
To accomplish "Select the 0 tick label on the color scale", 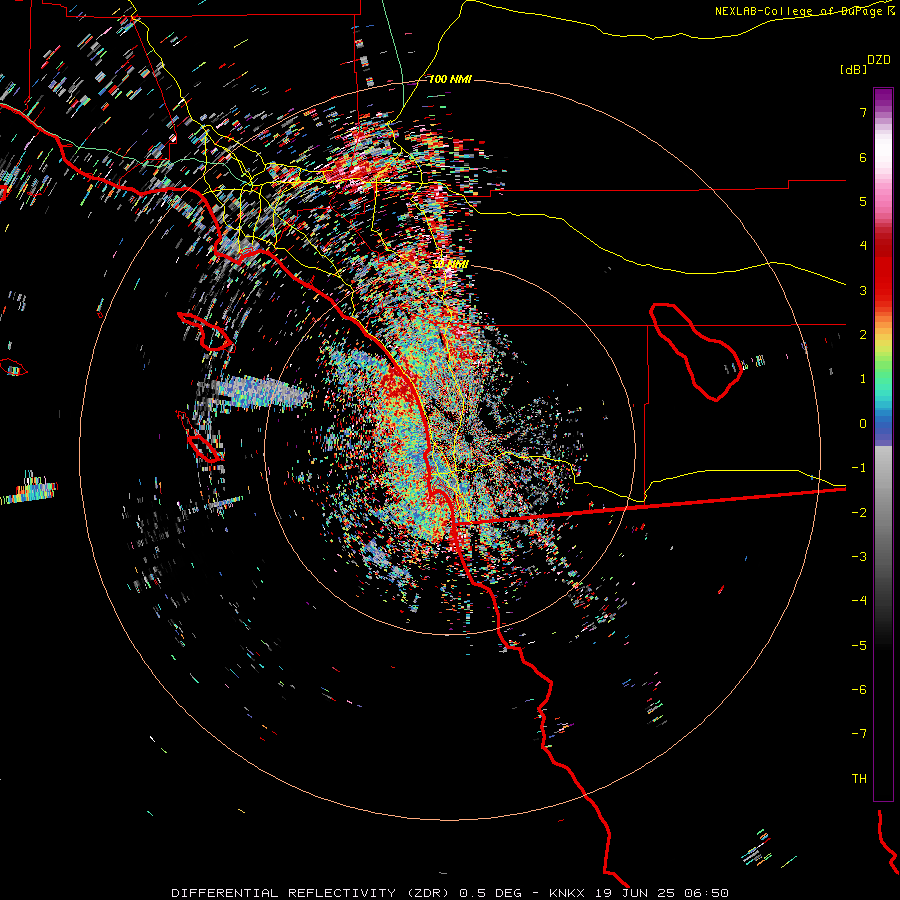I will click(863, 424).
